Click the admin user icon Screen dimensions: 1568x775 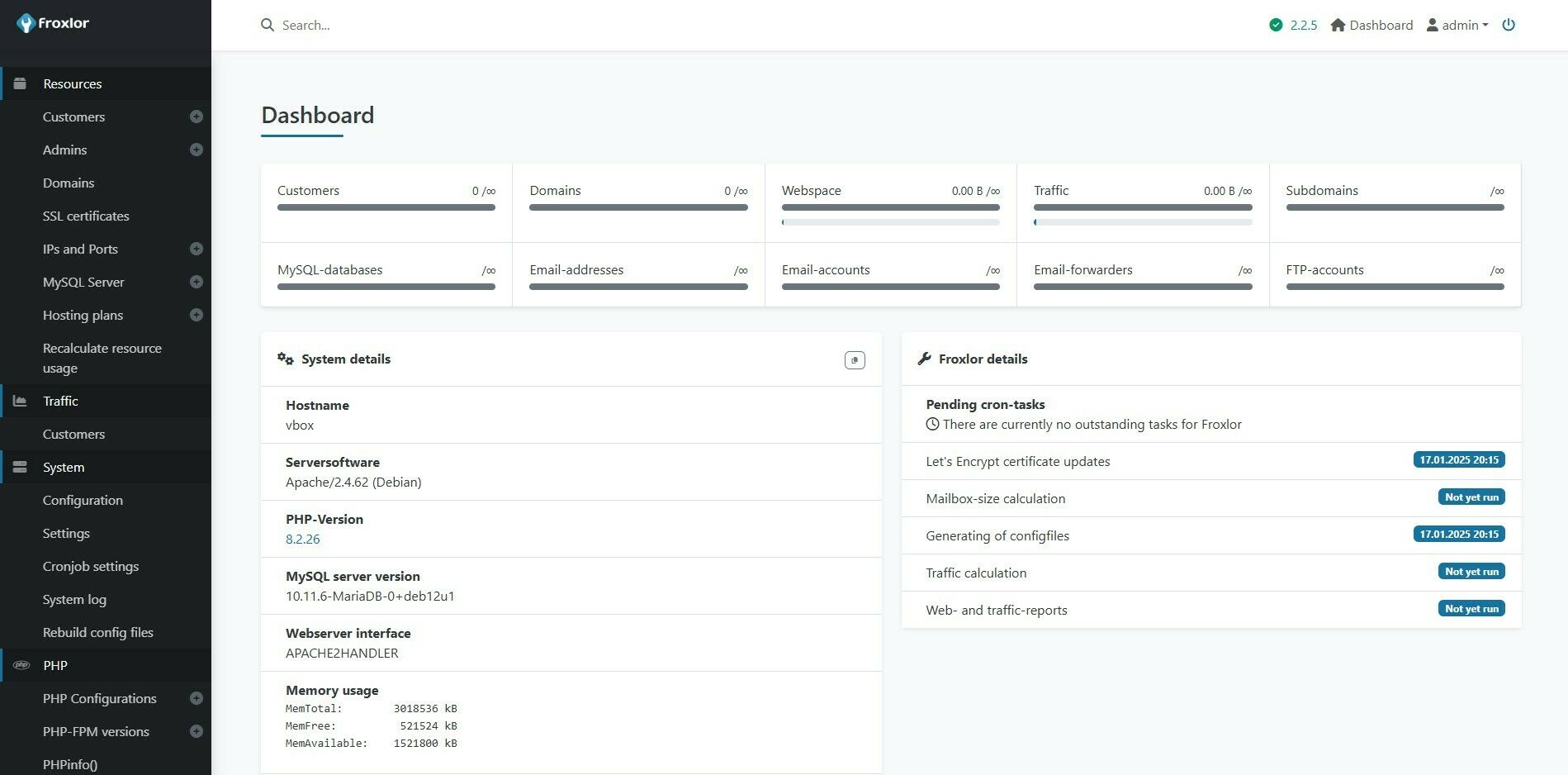tap(1433, 25)
